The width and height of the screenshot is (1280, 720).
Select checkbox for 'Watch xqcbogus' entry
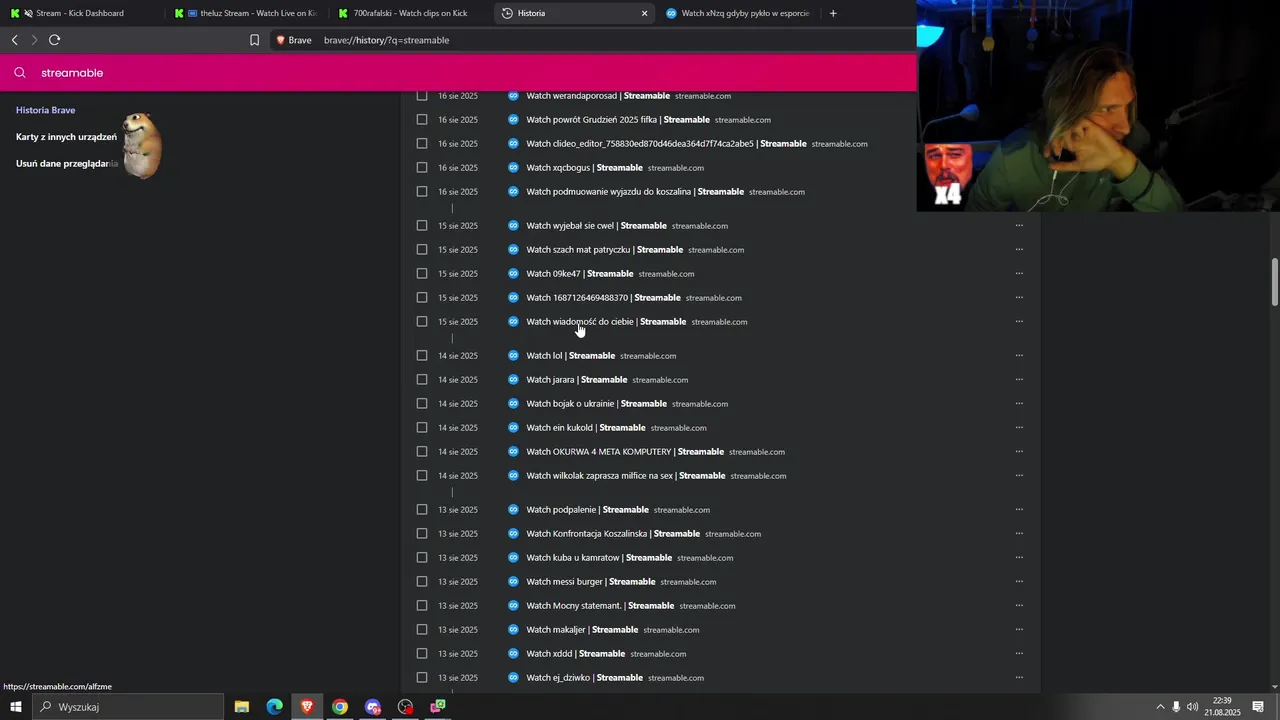tap(422, 168)
